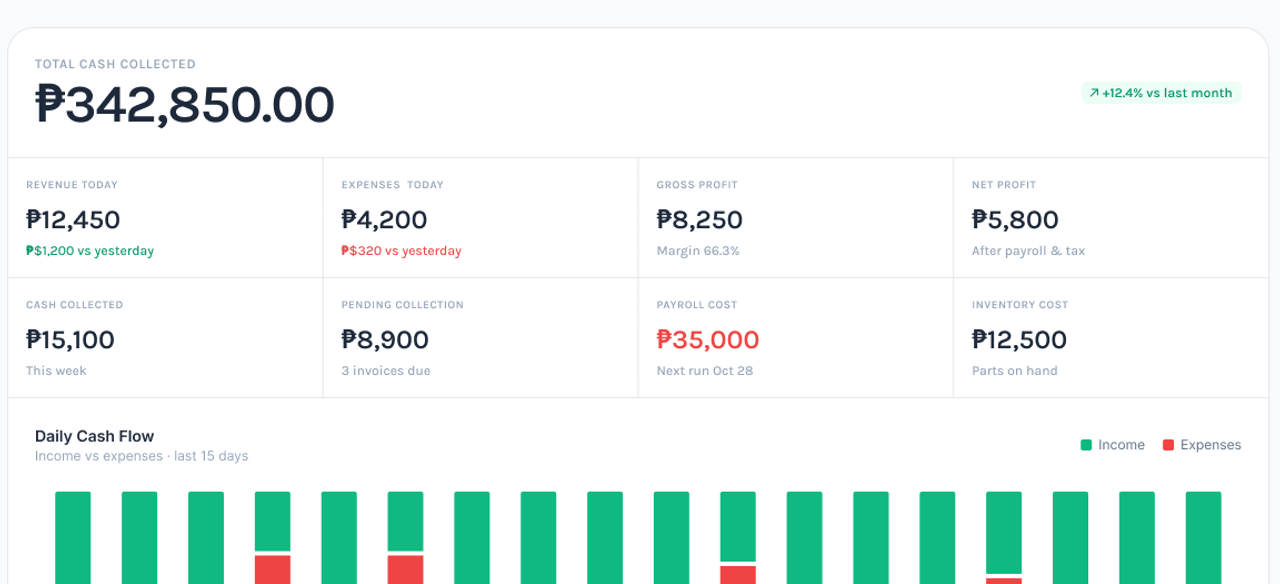Click the Income vs expenses subtitle
This screenshot has height=584, width=1280.
click(141, 456)
